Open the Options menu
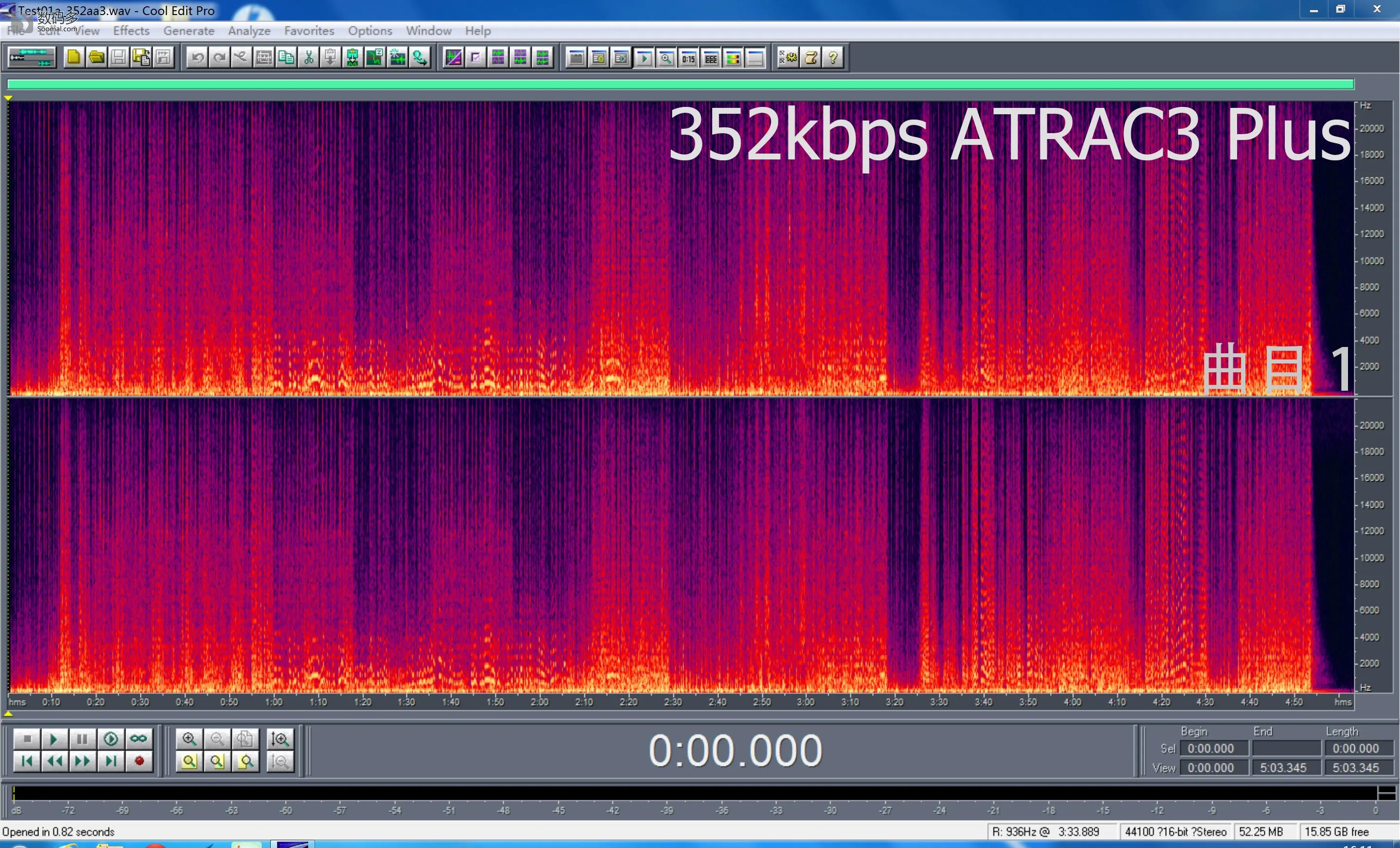Viewport: 1400px width, 848px height. coord(370,31)
